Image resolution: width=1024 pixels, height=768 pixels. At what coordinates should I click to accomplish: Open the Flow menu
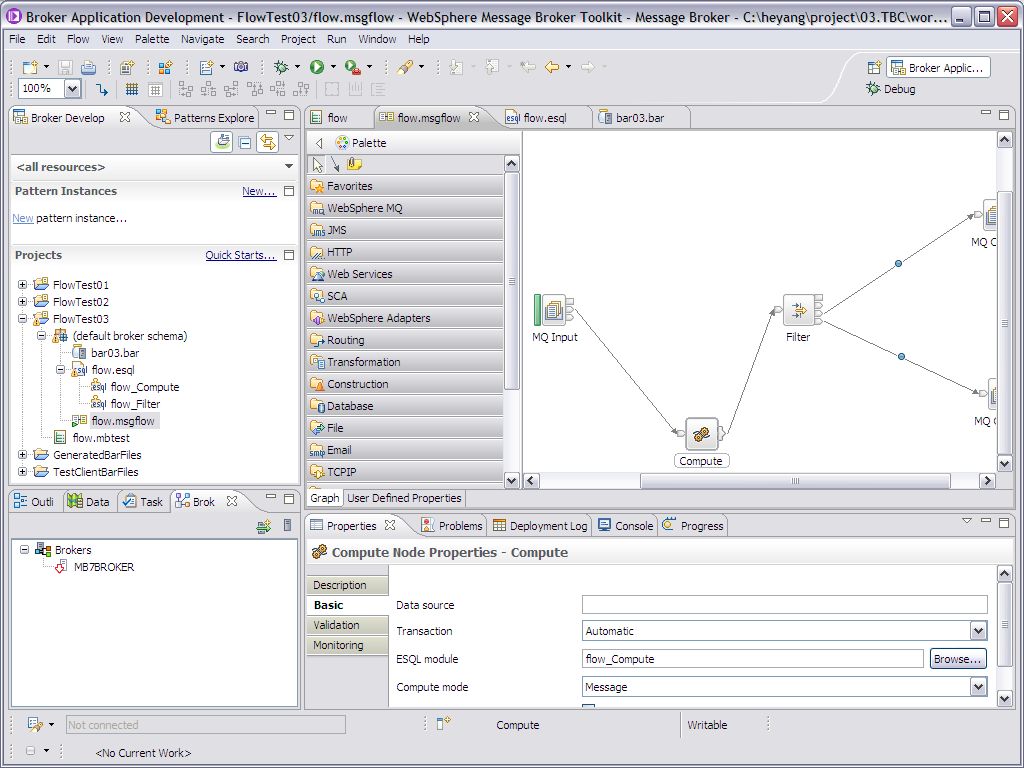[78, 39]
